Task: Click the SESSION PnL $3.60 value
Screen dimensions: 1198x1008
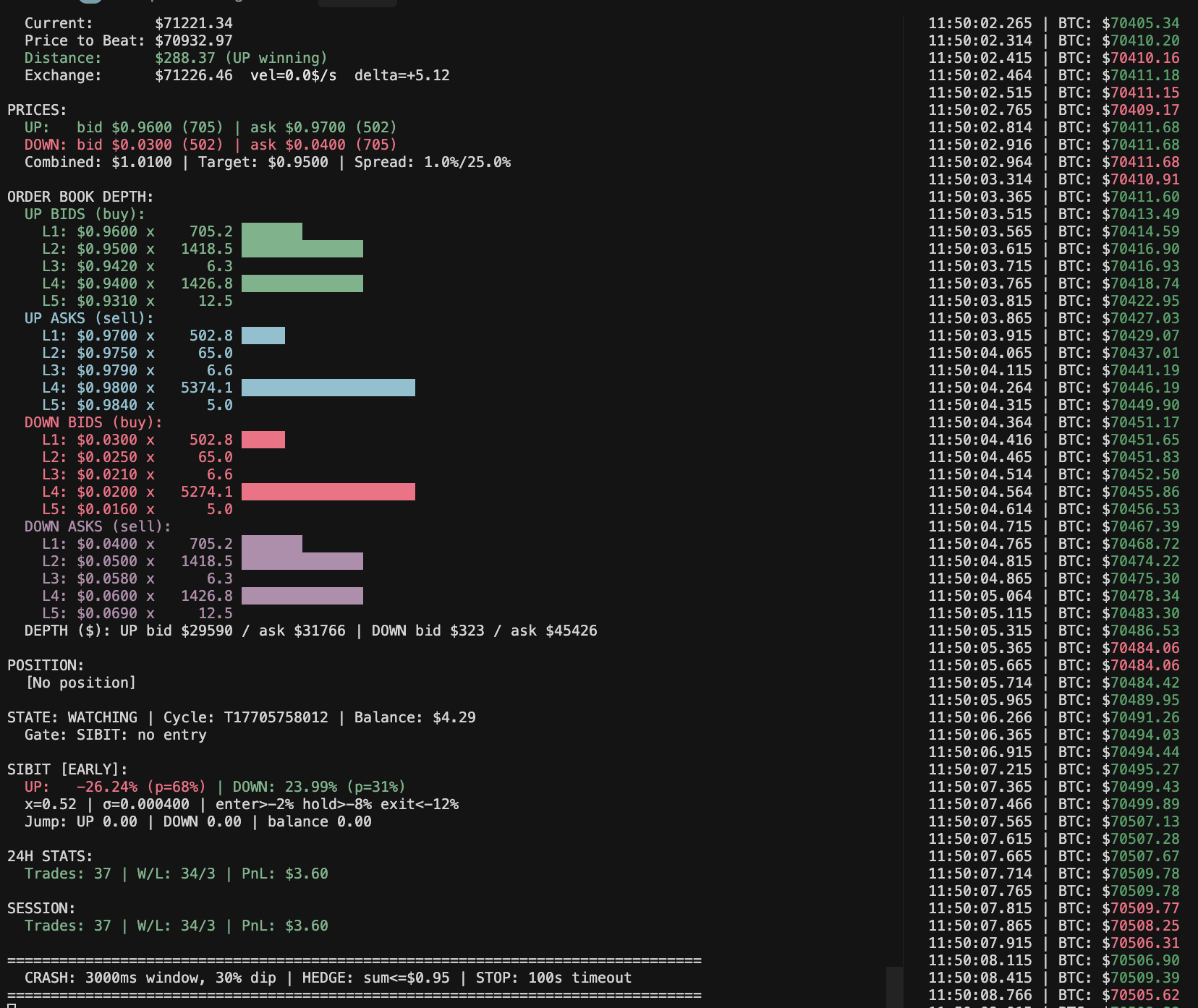Action: (306, 926)
